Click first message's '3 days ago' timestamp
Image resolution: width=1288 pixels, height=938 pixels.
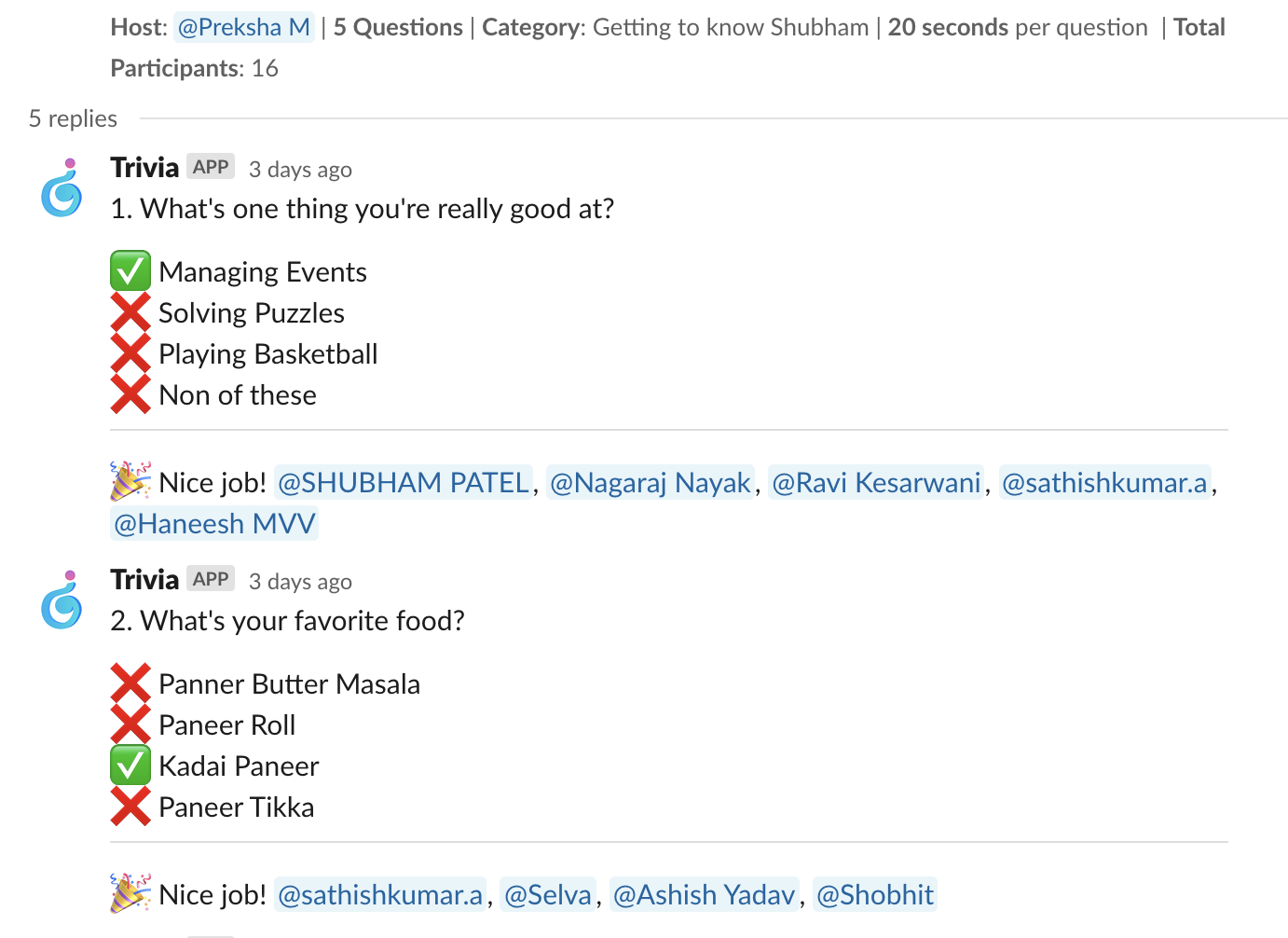300,169
